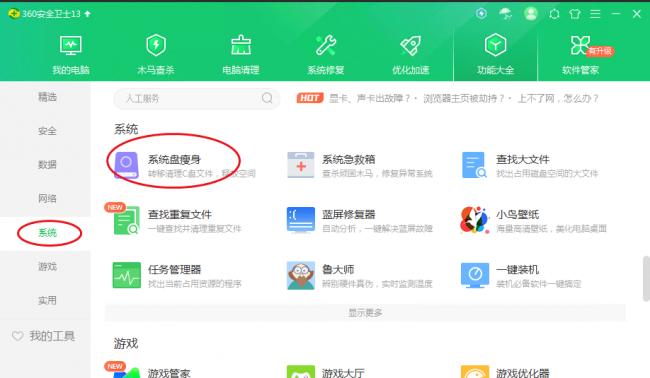The image size is (650, 378).
Task: Launch 鲁大师 icon
Action: [301, 275]
